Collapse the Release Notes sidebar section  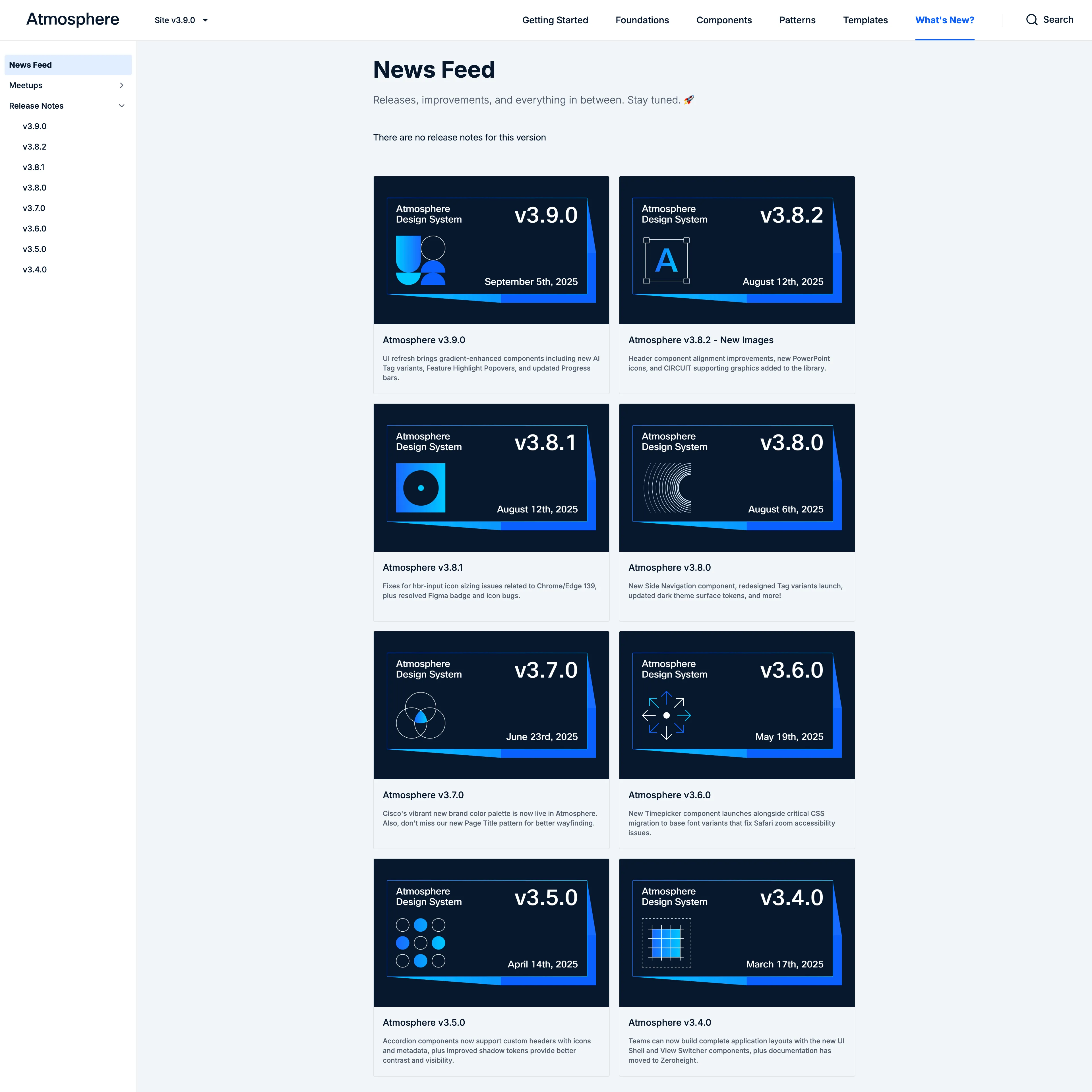point(121,106)
